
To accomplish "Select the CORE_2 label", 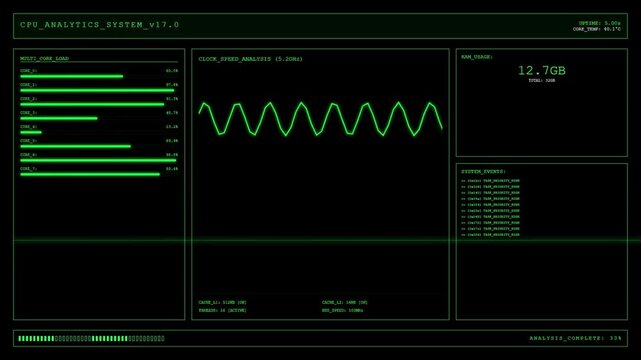I will tap(28, 99).
